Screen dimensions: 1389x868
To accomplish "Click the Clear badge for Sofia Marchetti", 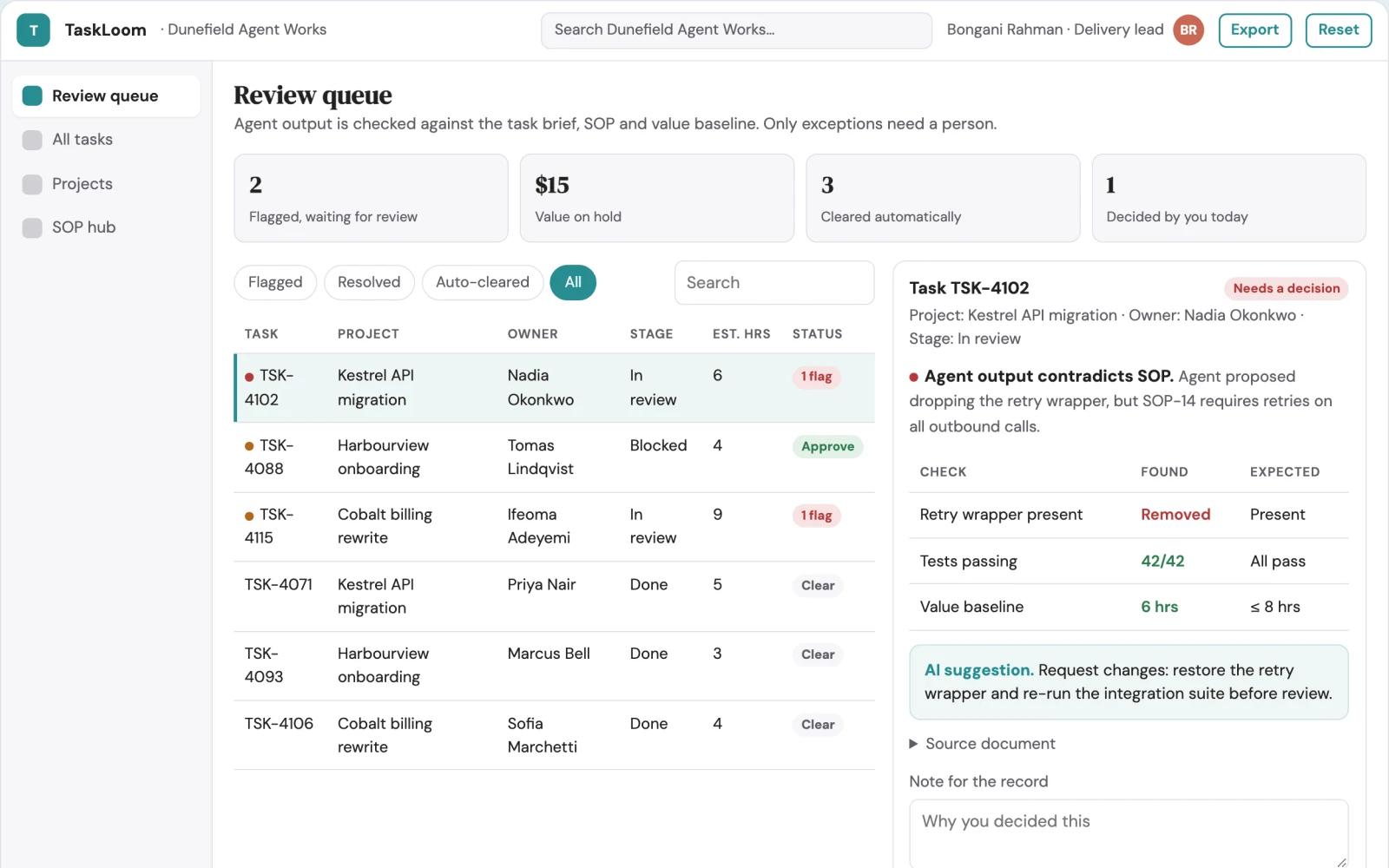I will tap(818, 725).
